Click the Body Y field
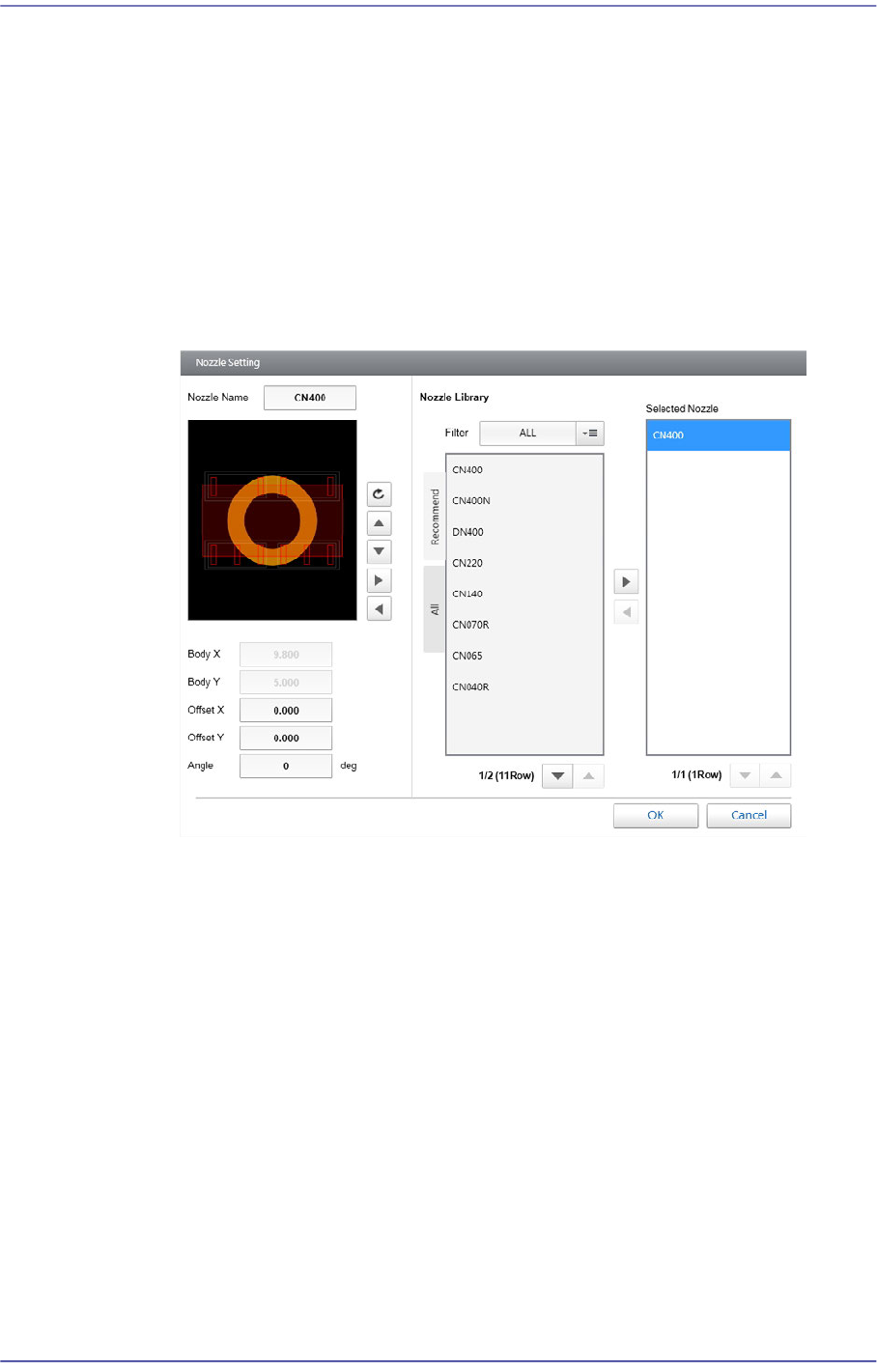This screenshot has width=877, height=1372. pyautogui.click(x=286, y=683)
